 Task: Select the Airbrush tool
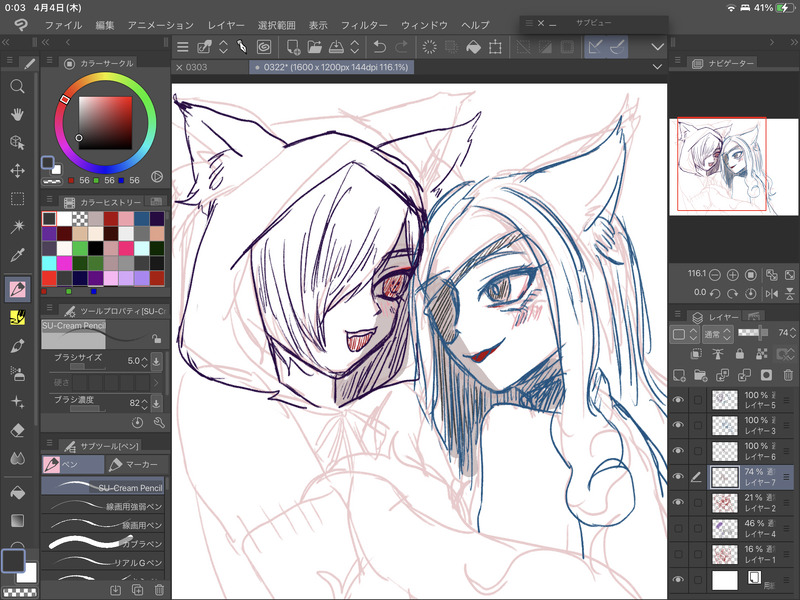tap(17, 373)
